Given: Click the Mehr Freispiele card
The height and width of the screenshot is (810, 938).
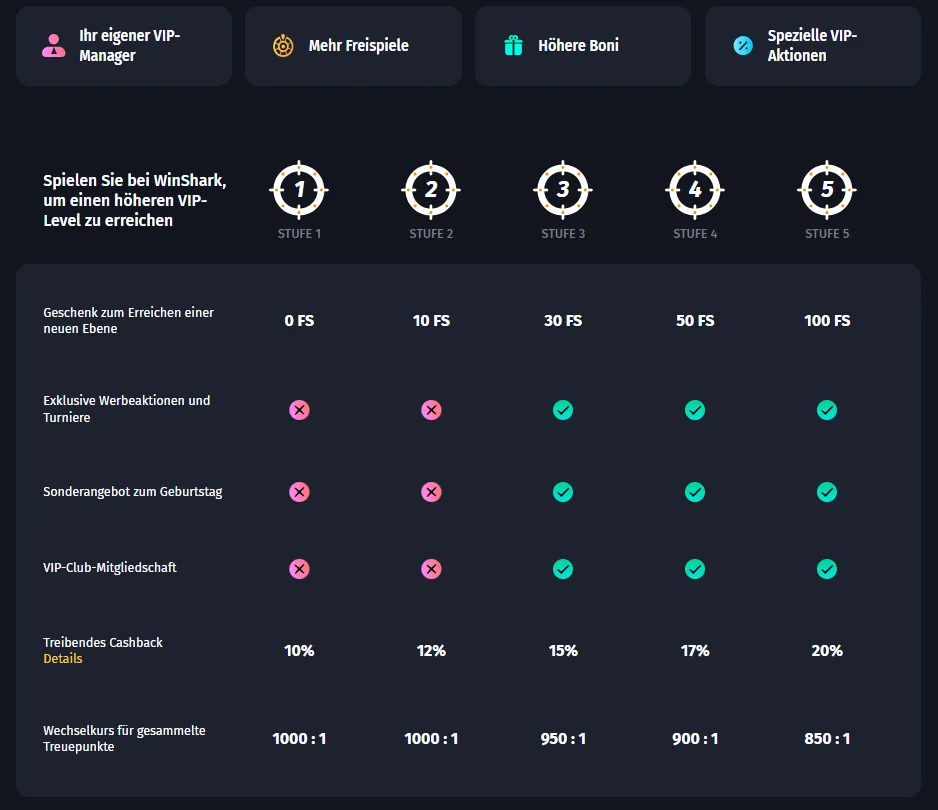Looking at the screenshot, I should 353,46.
